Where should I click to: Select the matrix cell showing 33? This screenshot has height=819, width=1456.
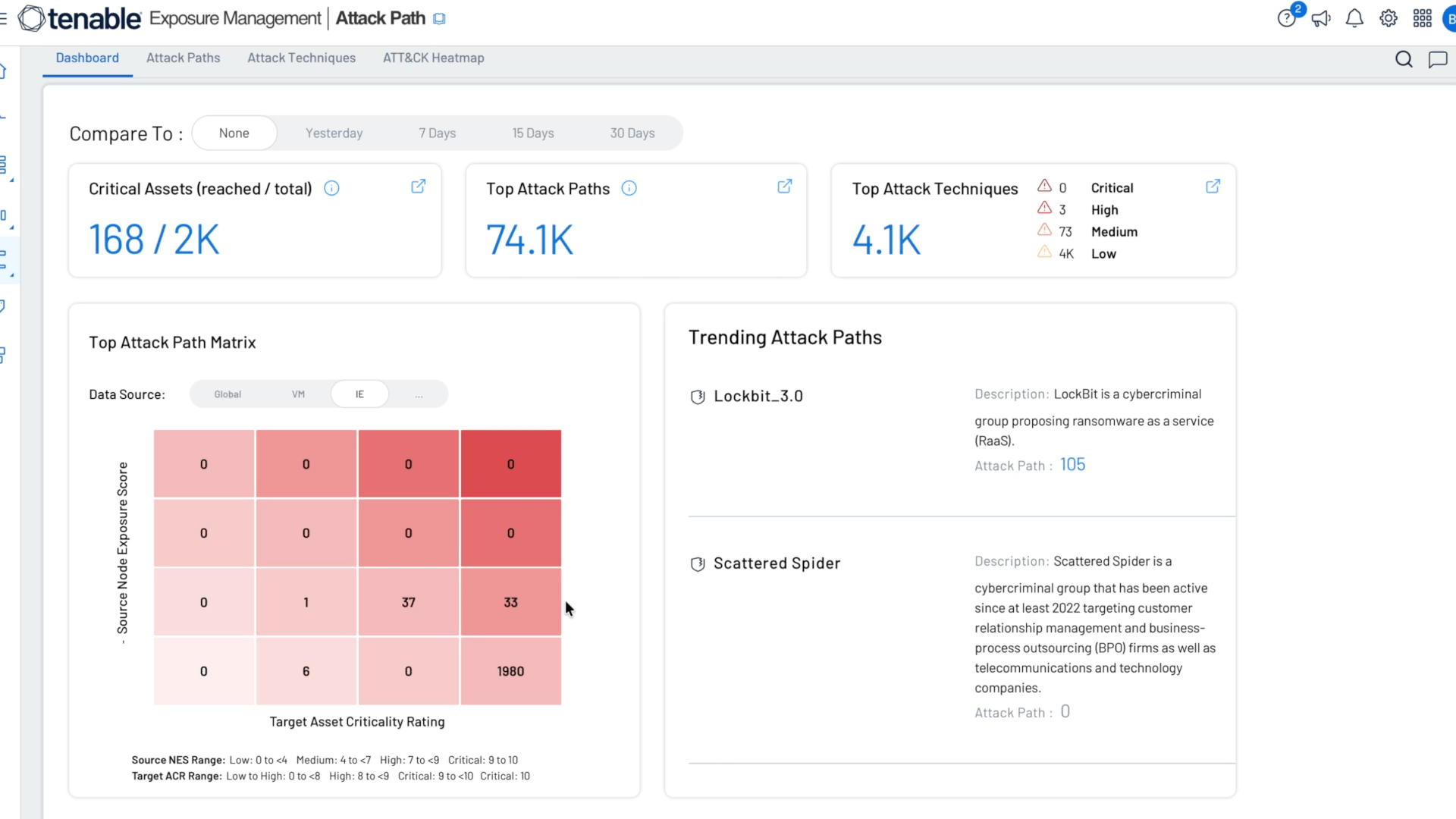point(511,602)
